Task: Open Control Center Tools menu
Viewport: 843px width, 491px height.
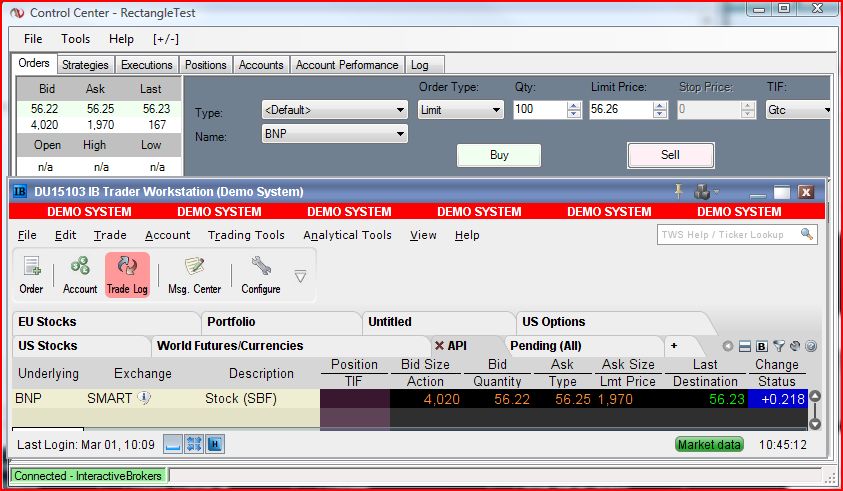Action: pos(75,39)
